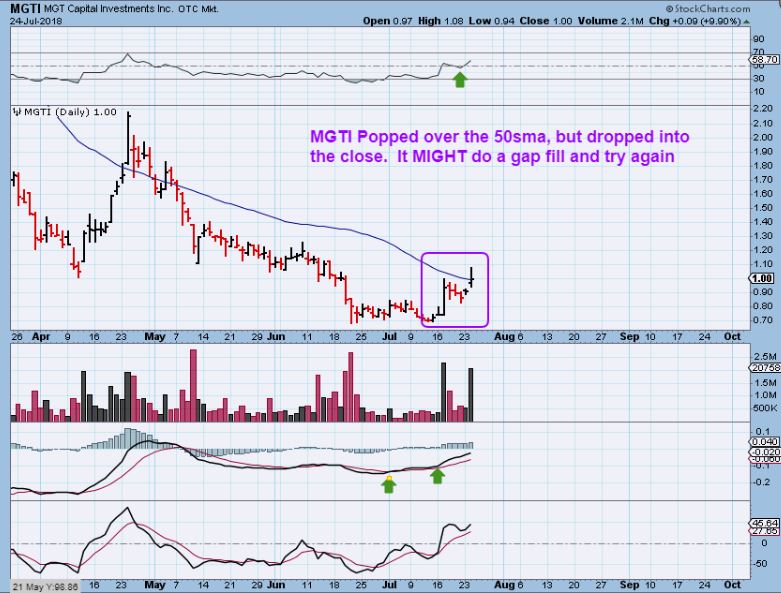Click the -50 label on bottom indicator axis
The width and height of the screenshot is (781, 593).
point(761,564)
